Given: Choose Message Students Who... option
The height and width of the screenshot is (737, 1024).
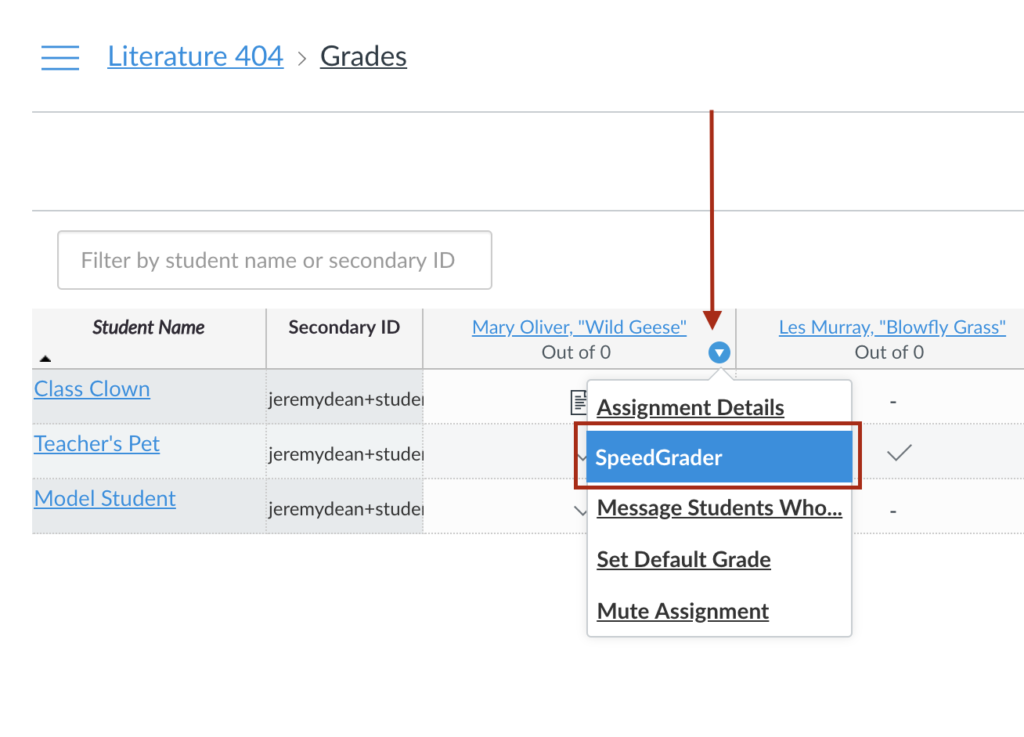Looking at the screenshot, I should [719, 508].
